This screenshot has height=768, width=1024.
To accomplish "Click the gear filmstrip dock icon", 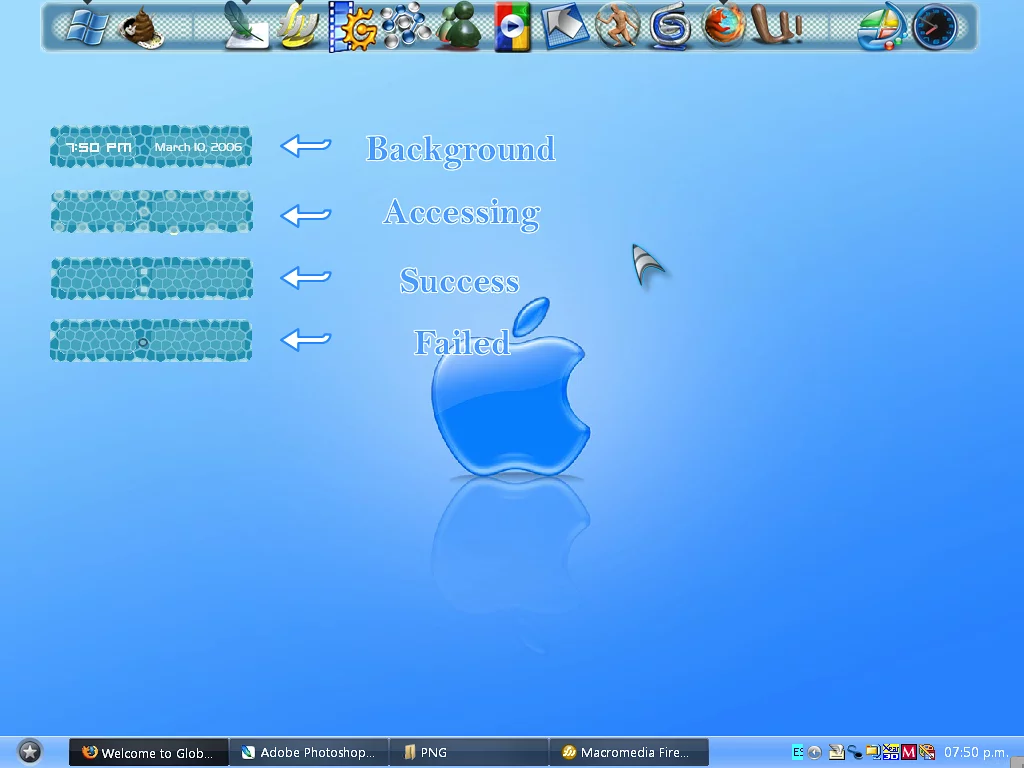I will coord(352,27).
